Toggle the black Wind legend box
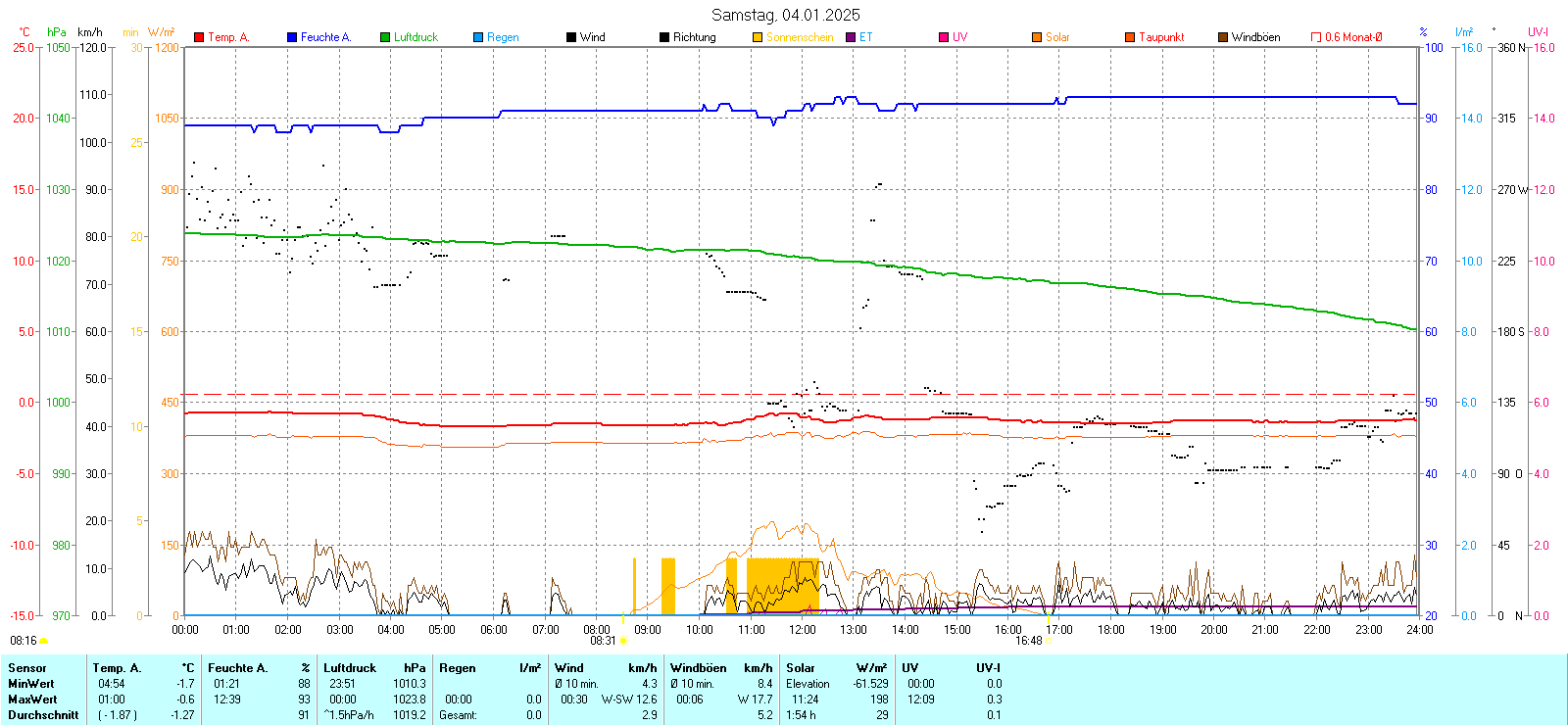Screen dimensions: 1568x725 click(x=571, y=37)
